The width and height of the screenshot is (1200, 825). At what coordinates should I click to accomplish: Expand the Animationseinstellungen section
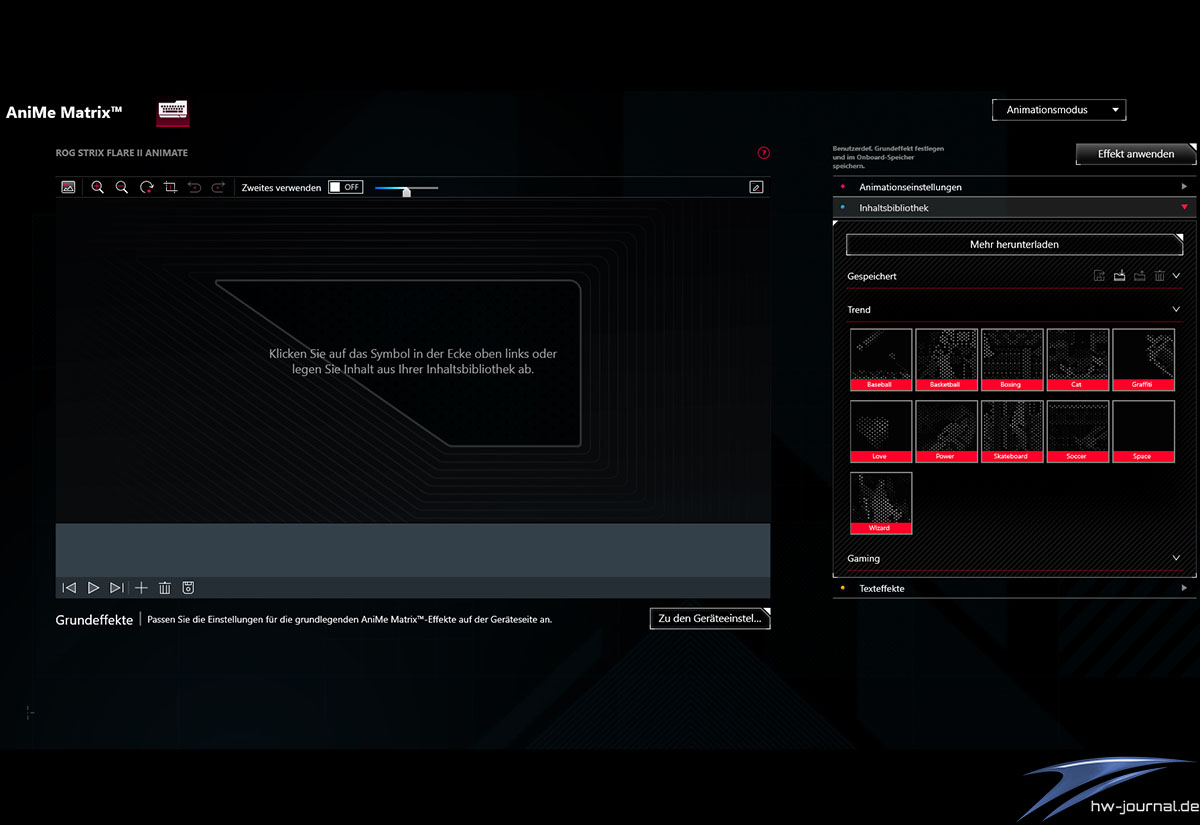point(1014,187)
